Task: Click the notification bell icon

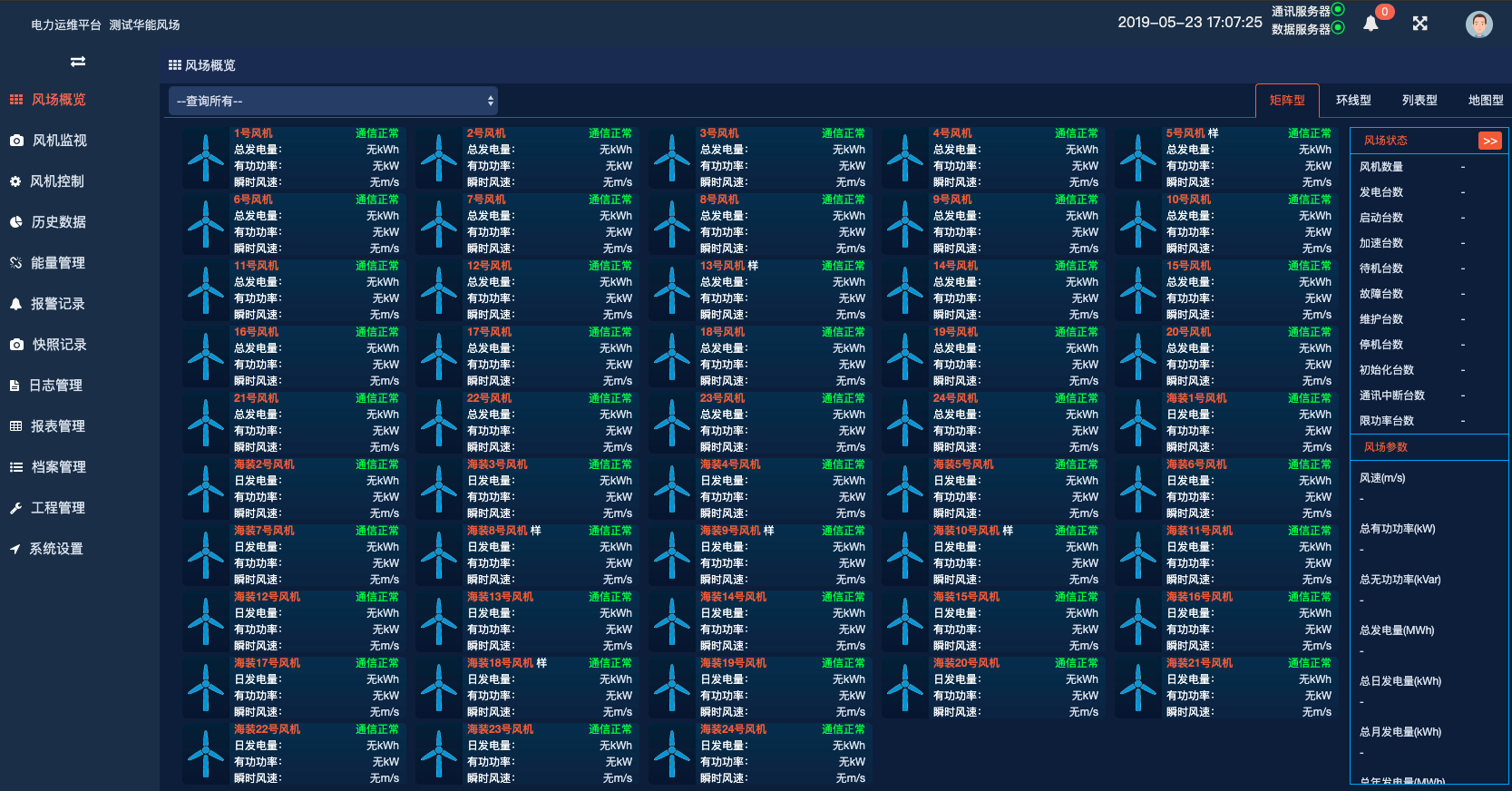Action: pyautogui.click(x=1371, y=24)
